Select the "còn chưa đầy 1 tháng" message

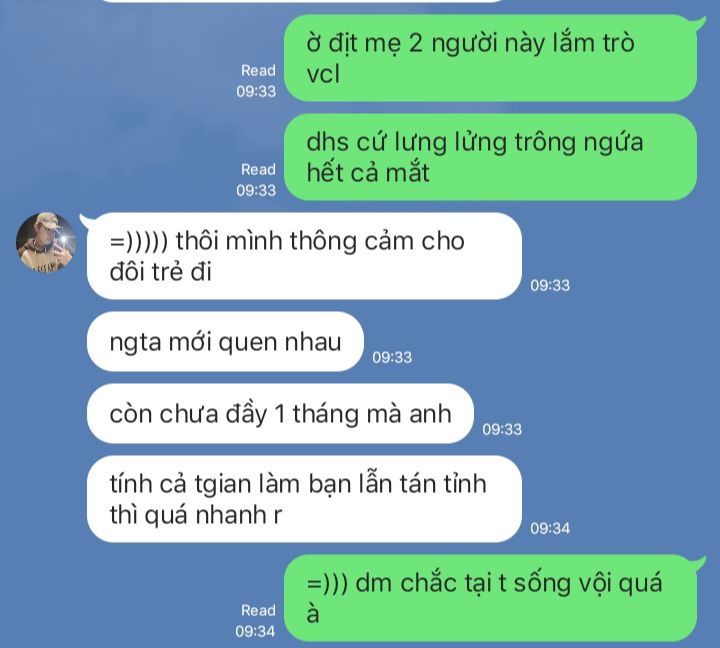280,414
